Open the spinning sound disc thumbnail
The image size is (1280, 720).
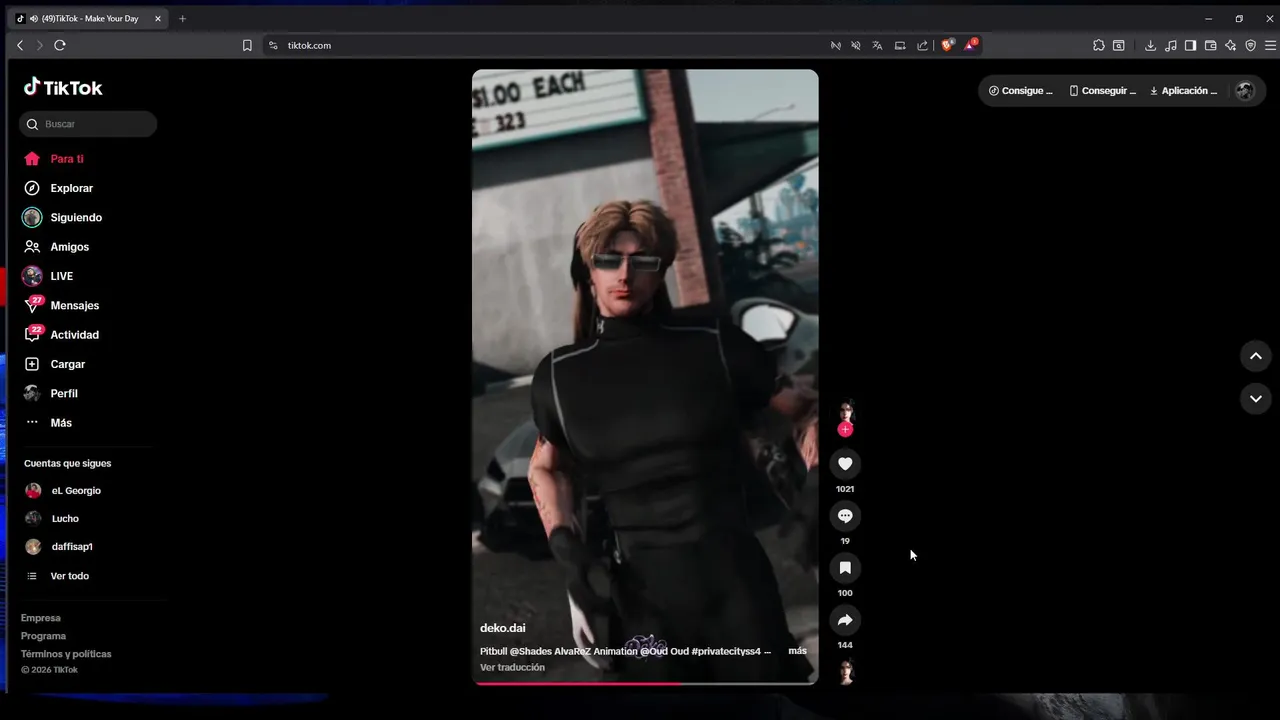(x=846, y=672)
